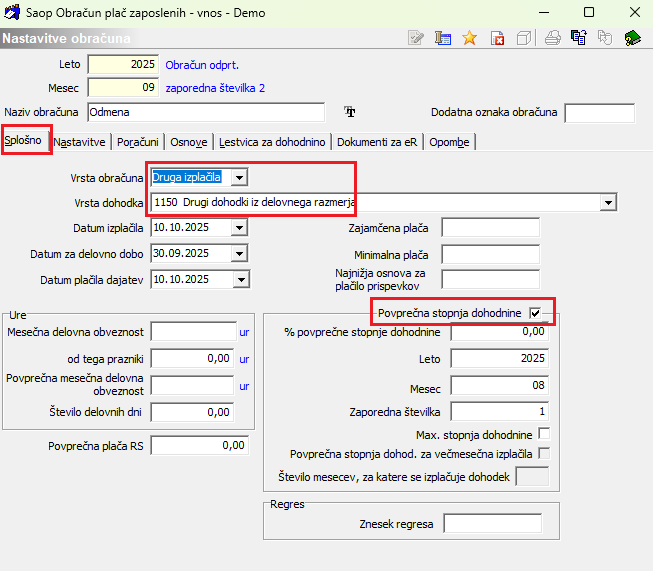Open help via the green book icon
Image resolution: width=653 pixels, height=571 pixels.
[632, 38]
